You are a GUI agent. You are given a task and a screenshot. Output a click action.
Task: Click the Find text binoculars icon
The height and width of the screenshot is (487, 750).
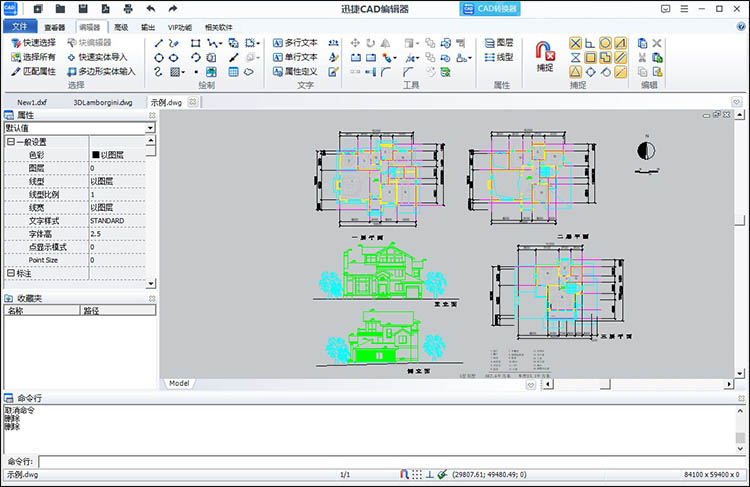pyautogui.click(x=334, y=43)
